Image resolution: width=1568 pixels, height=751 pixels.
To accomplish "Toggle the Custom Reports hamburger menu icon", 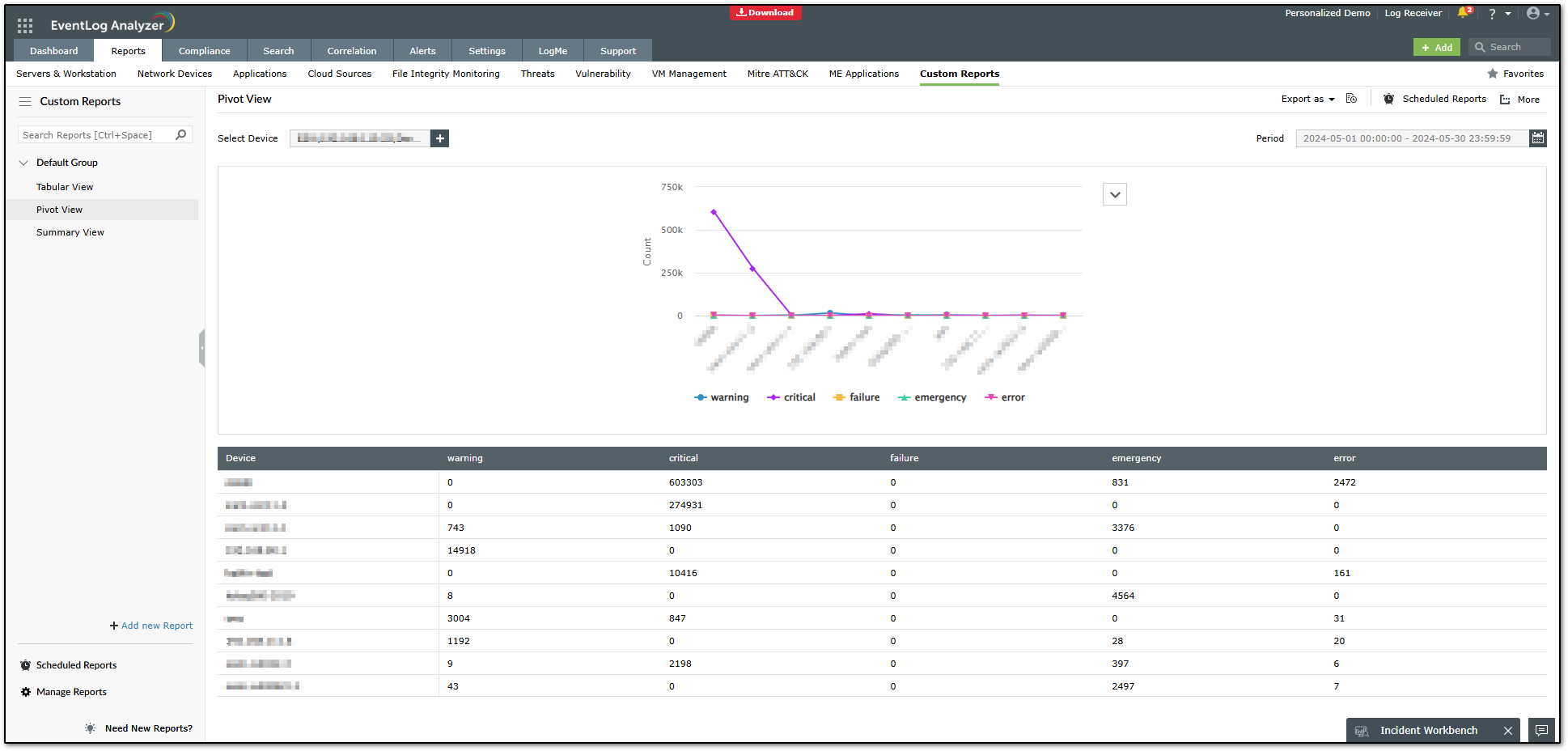I will (25, 101).
